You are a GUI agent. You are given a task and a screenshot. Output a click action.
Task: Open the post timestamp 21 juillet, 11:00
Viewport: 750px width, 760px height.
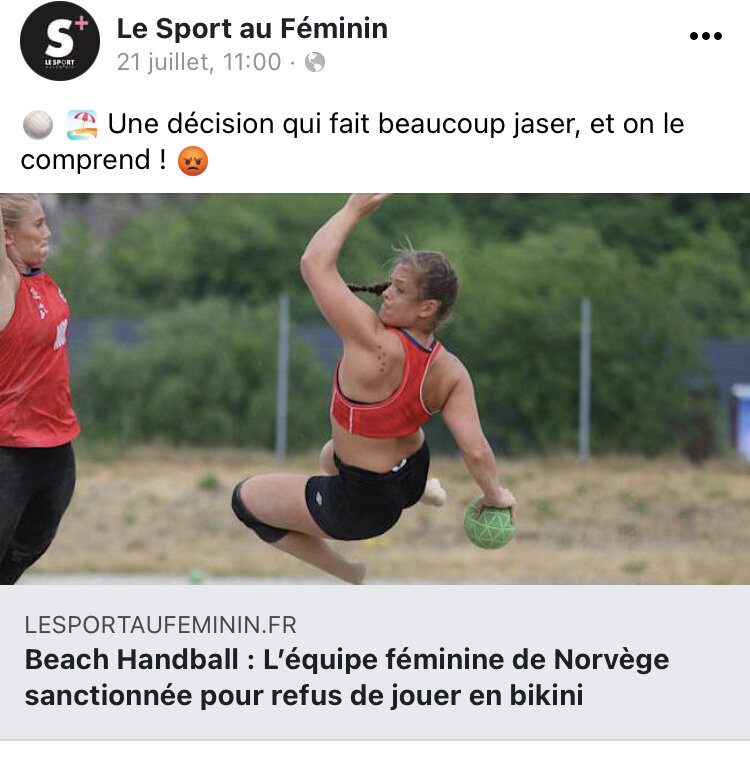199,62
